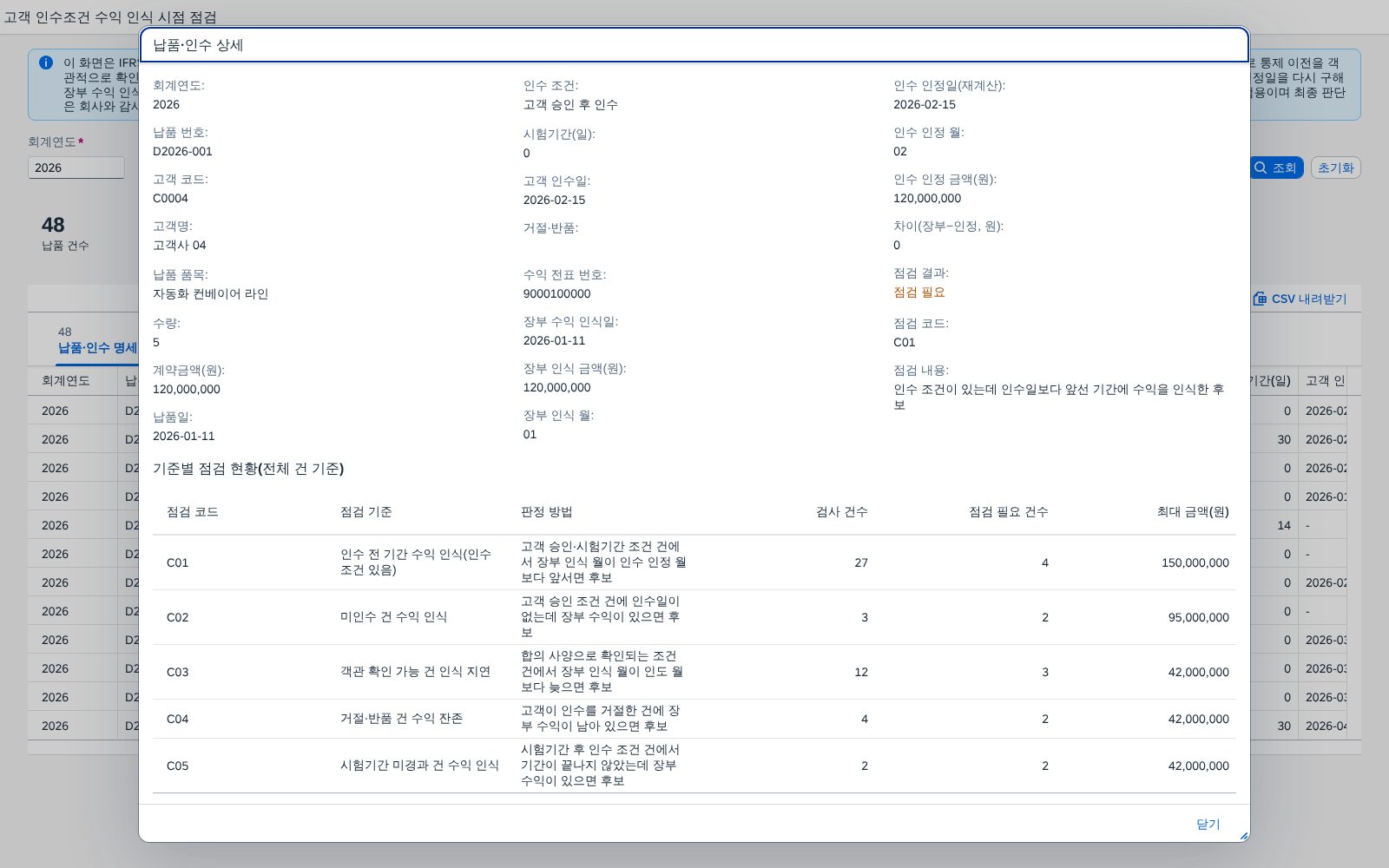Click the orange 점검 필요 status text
This screenshot has width=1389, height=868.
point(919,293)
